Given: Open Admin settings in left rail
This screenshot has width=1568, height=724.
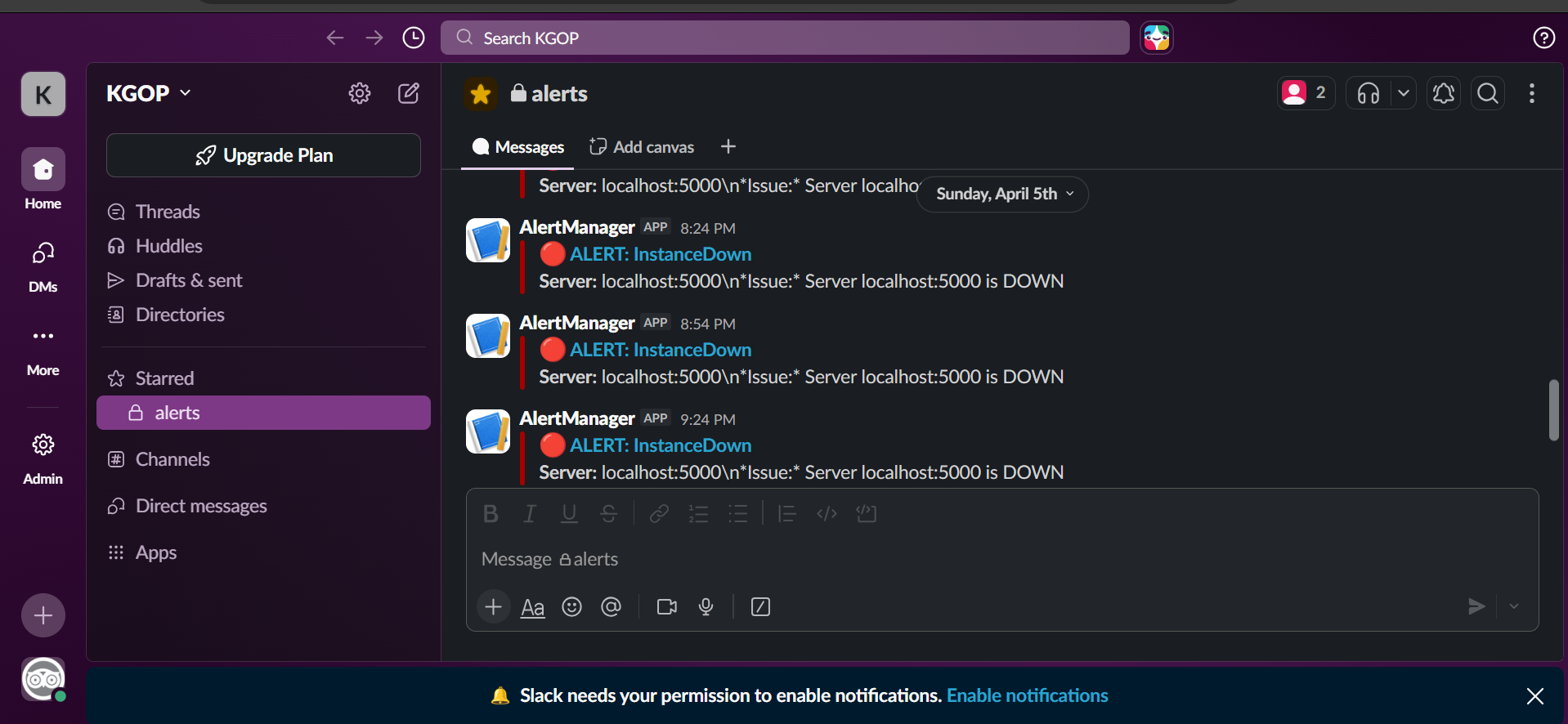Looking at the screenshot, I should tap(43, 459).
